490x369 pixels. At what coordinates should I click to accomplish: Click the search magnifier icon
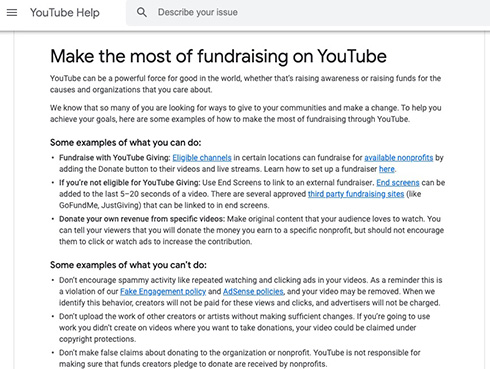142,12
